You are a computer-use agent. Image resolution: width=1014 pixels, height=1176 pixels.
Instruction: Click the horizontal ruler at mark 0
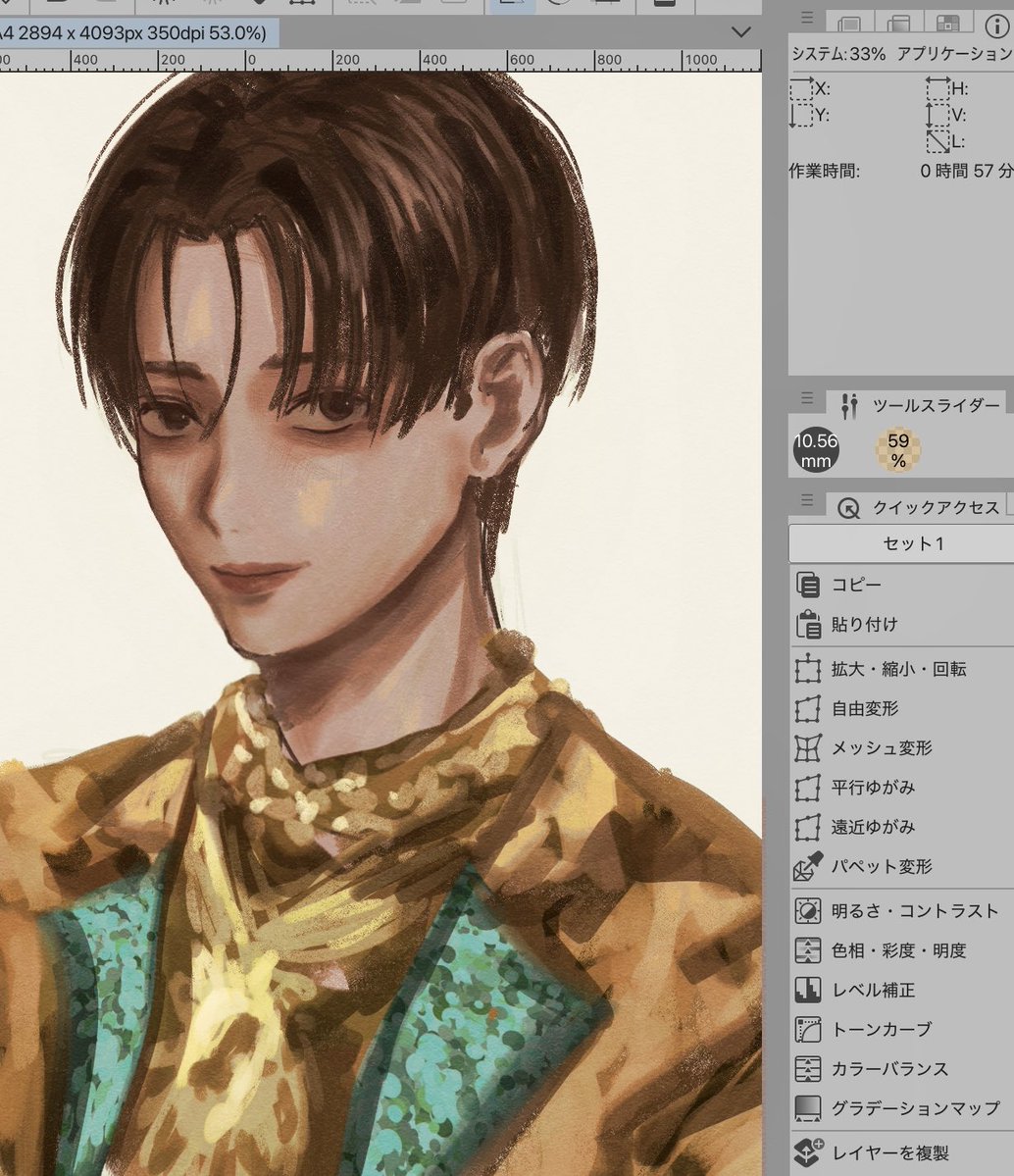tap(250, 60)
